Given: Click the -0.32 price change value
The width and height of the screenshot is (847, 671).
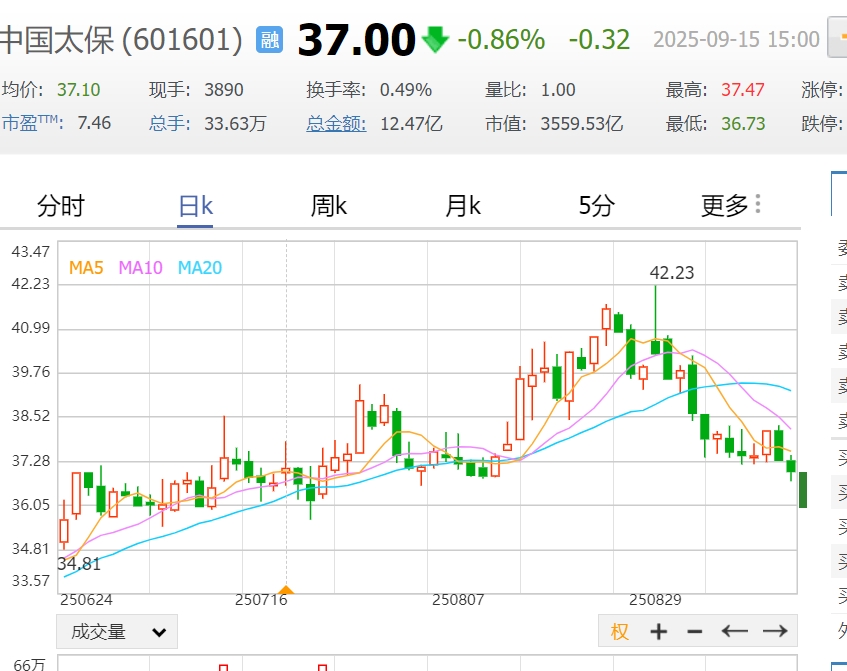Looking at the screenshot, I should click(599, 40).
